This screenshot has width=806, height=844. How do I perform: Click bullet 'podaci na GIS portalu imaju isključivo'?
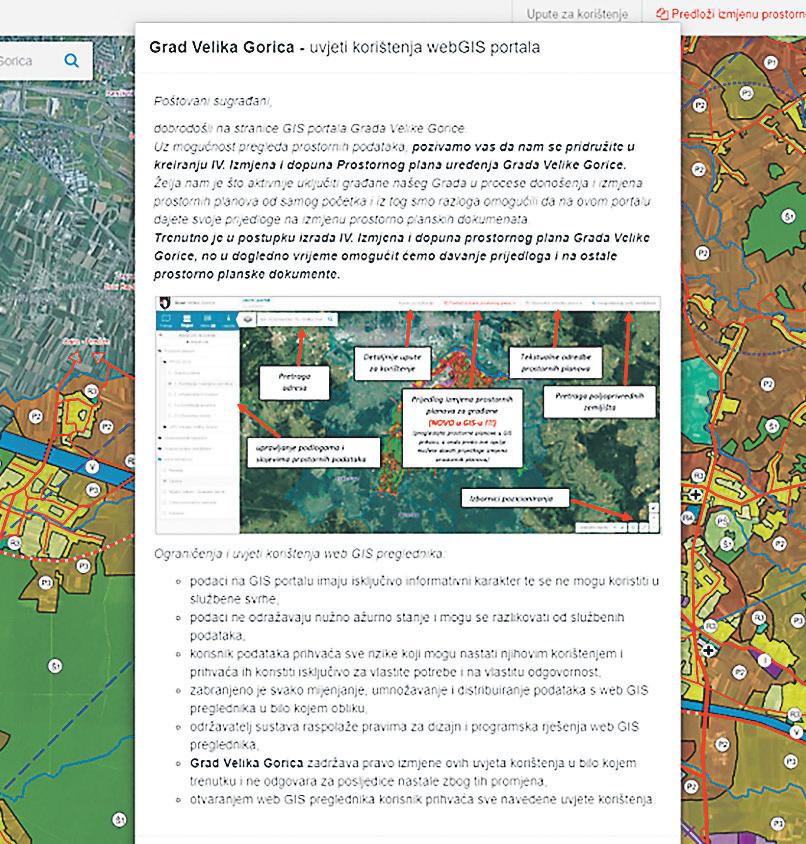coord(424,590)
